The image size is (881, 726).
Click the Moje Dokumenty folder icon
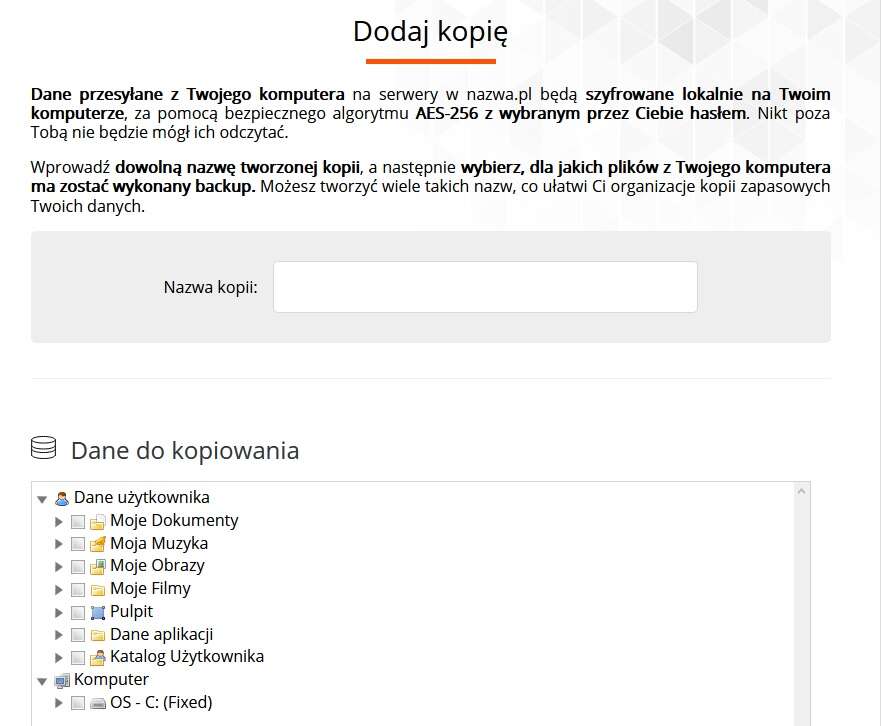pos(97,520)
